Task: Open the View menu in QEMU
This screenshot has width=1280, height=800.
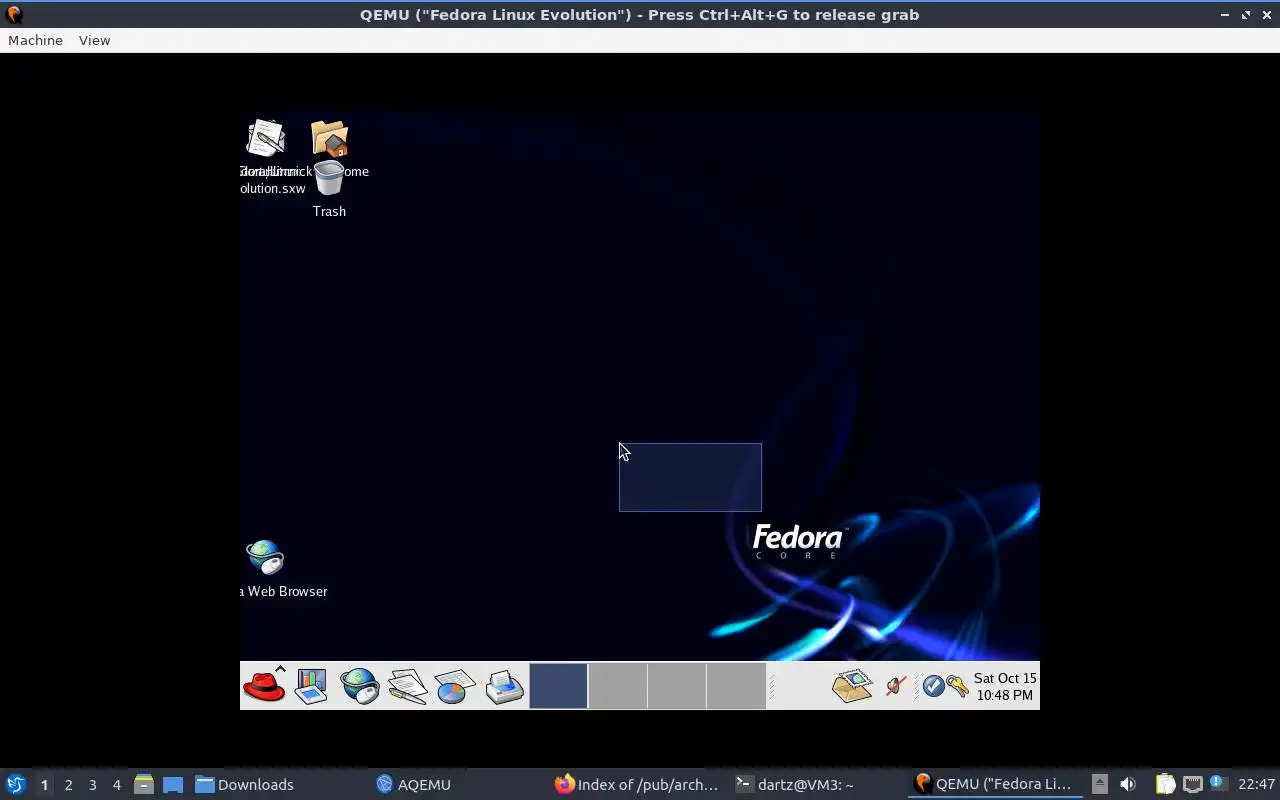Action: pyautogui.click(x=94, y=40)
